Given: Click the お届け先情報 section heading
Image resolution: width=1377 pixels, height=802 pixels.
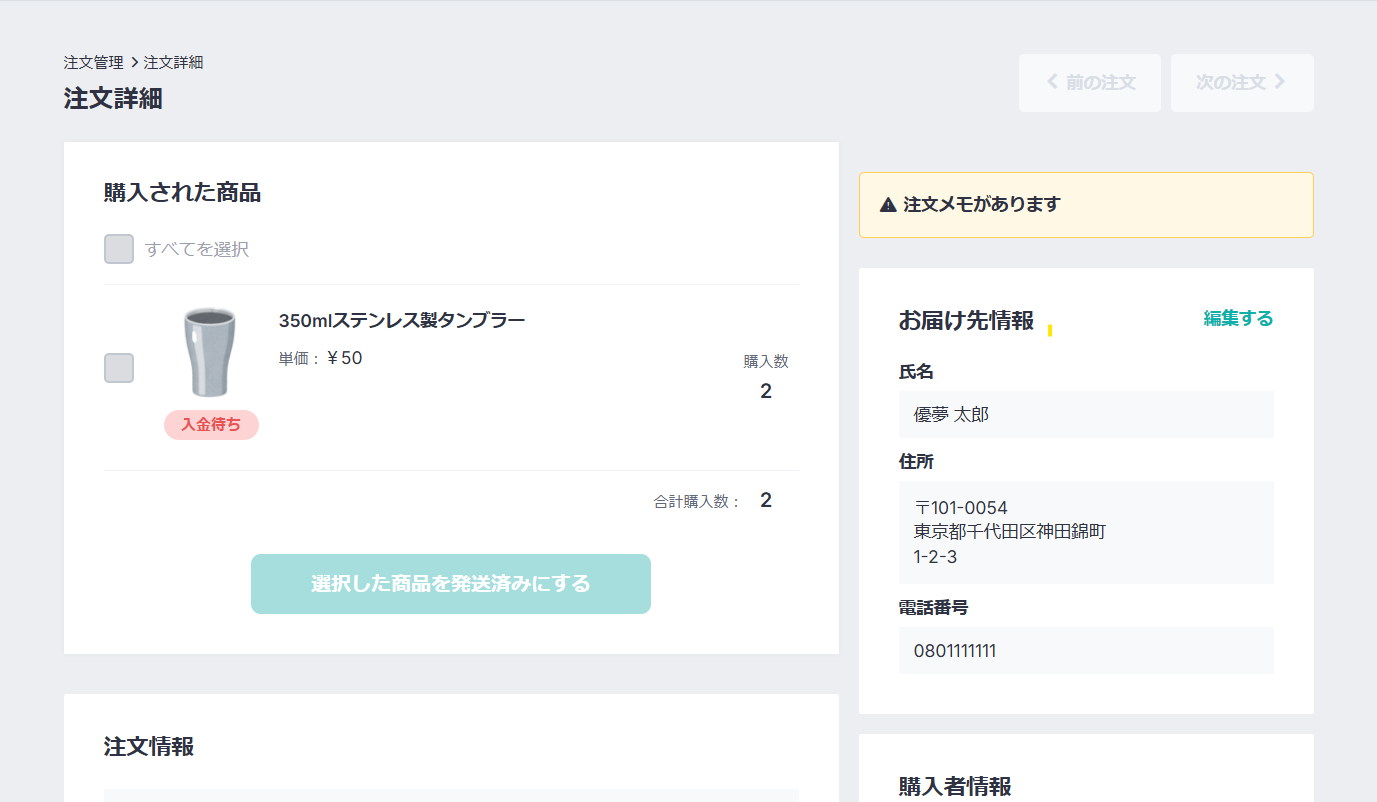Looking at the screenshot, I should pos(966,321).
